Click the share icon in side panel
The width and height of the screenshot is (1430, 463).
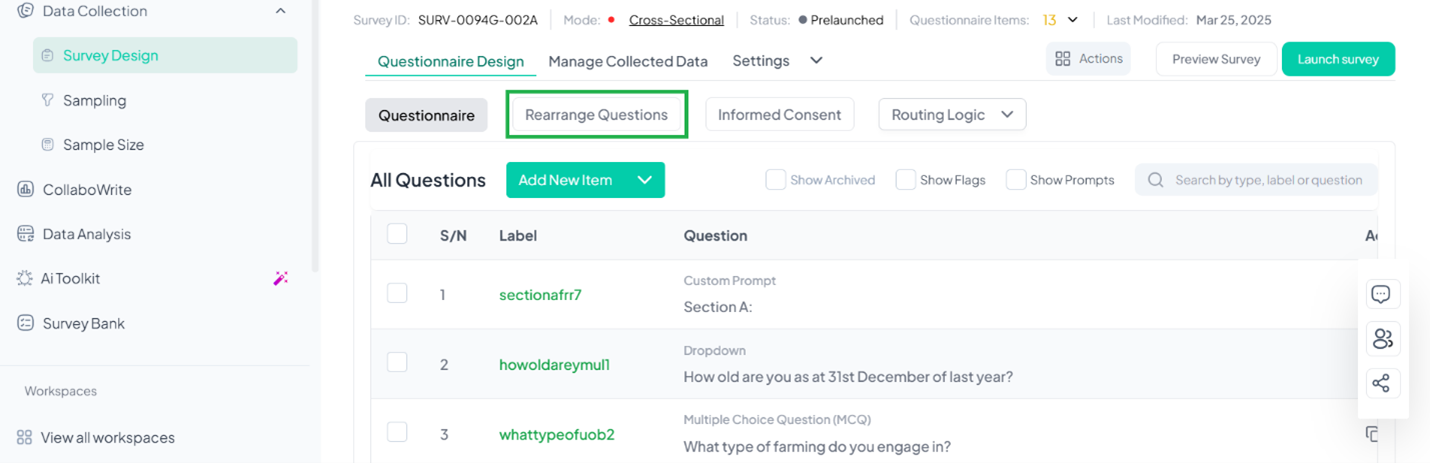1381,383
